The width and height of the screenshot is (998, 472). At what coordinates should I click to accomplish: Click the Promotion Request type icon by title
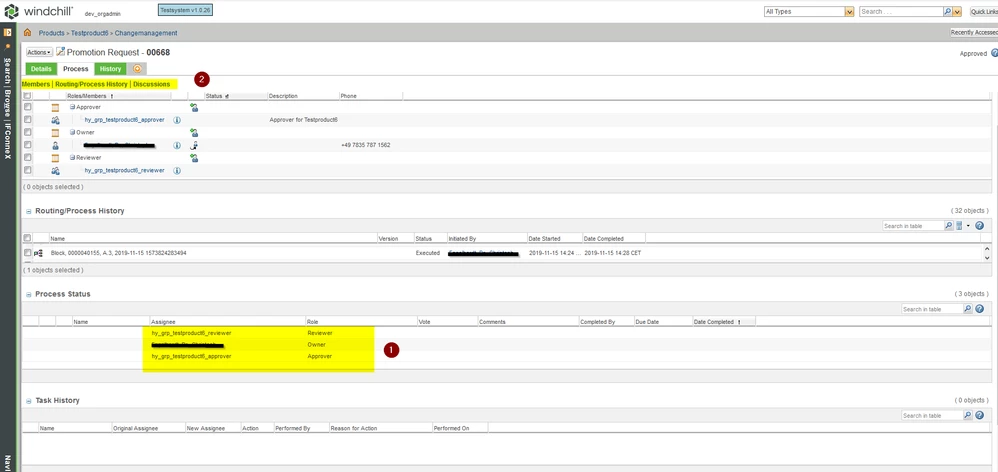click(60, 52)
